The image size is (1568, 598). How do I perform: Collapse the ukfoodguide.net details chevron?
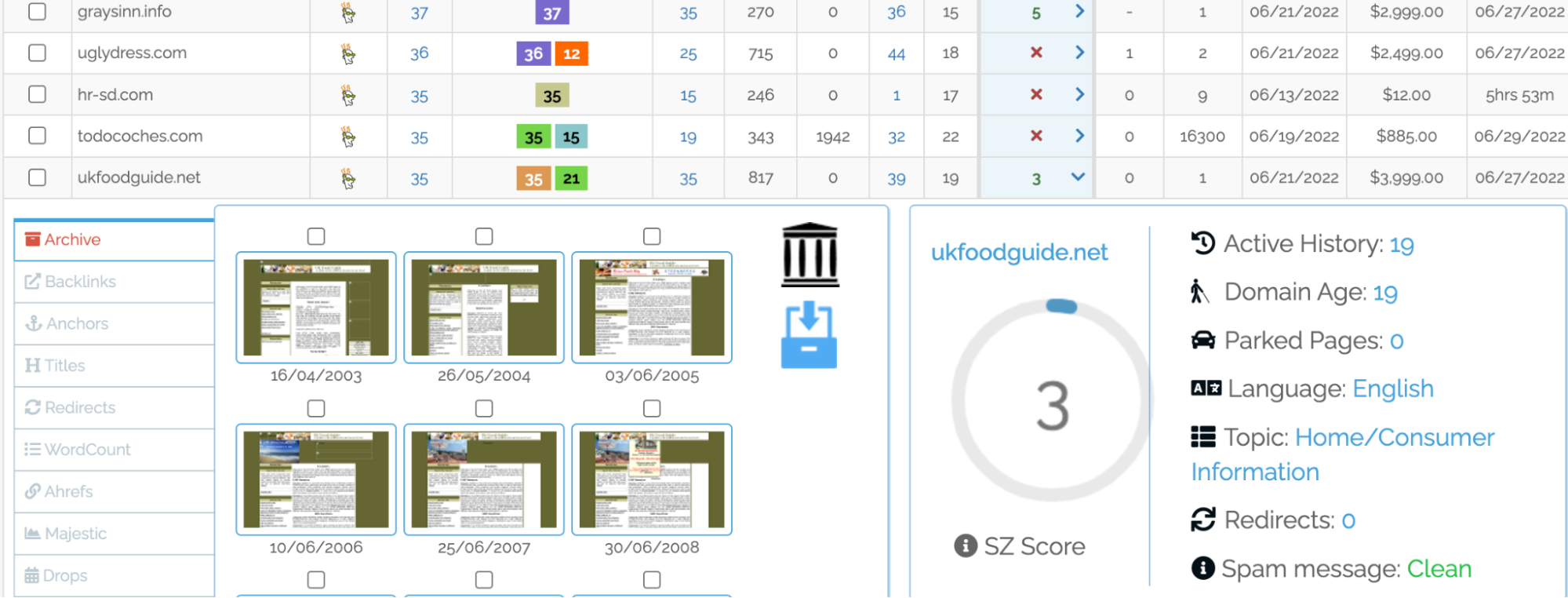coord(1079,177)
